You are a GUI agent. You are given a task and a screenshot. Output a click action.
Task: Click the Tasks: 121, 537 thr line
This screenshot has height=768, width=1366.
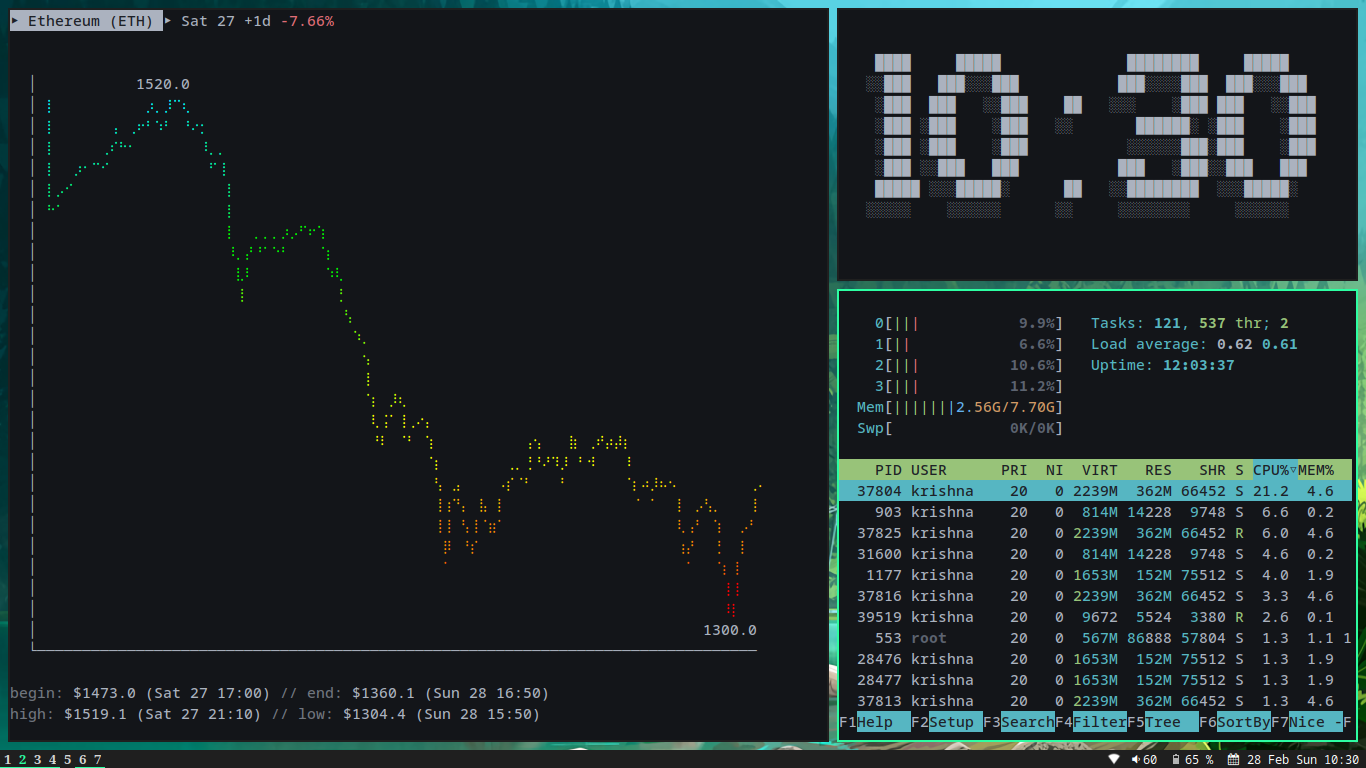pyautogui.click(x=1190, y=323)
